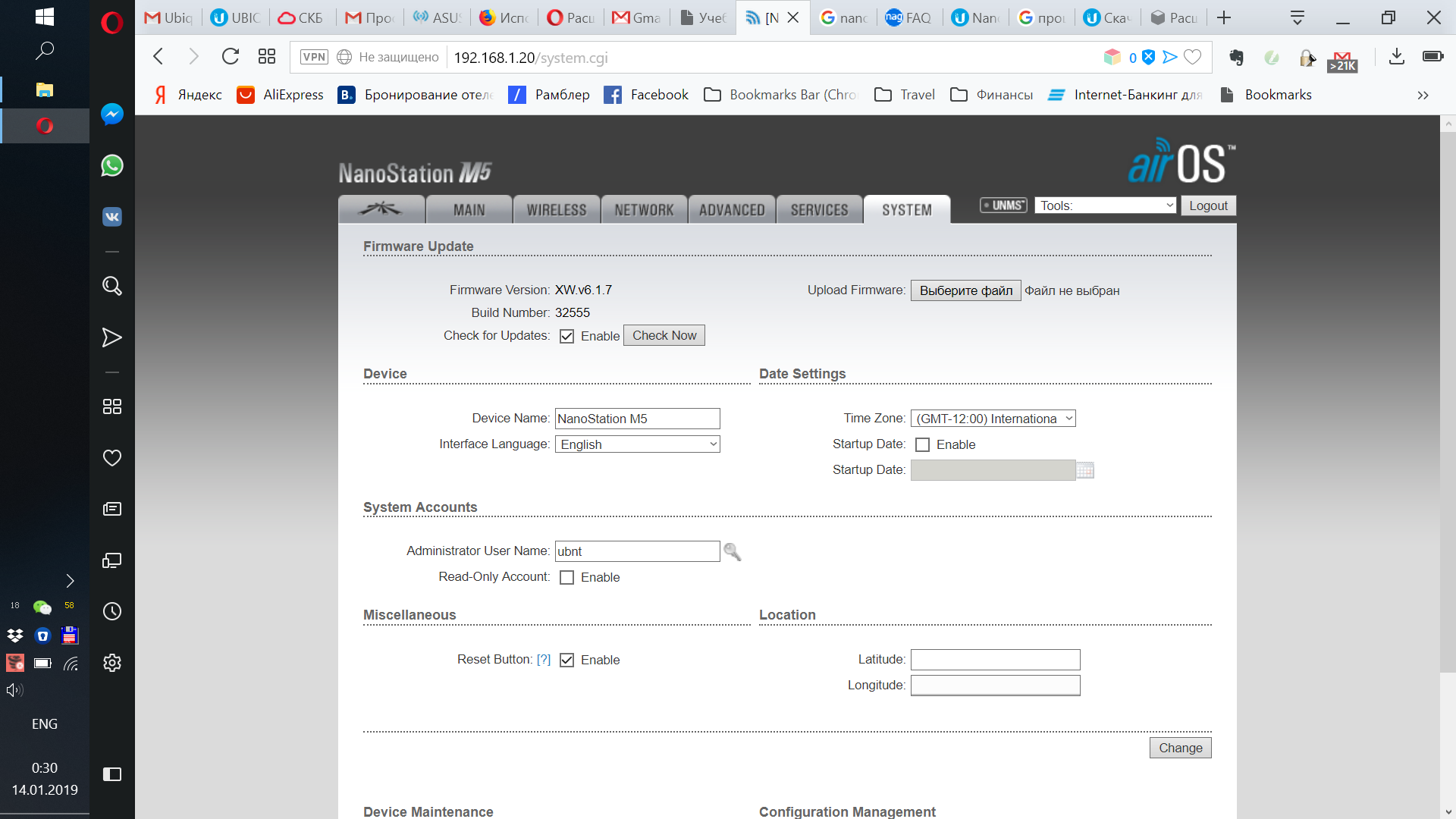Image resolution: width=1456 pixels, height=819 pixels.
Task: Toggle sidebar panel at bottom
Action: [x=112, y=774]
